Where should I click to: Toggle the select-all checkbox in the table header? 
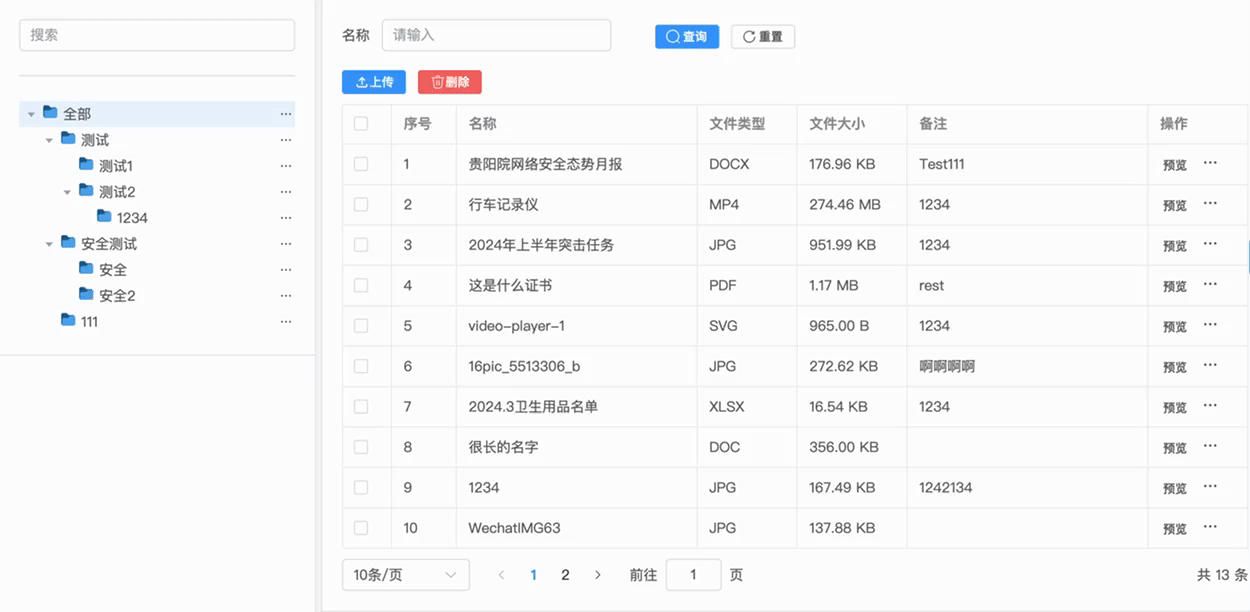click(361, 123)
